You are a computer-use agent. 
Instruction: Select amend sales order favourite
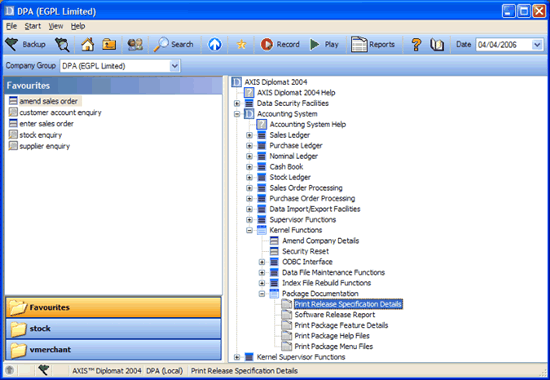[x=45, y=101]
